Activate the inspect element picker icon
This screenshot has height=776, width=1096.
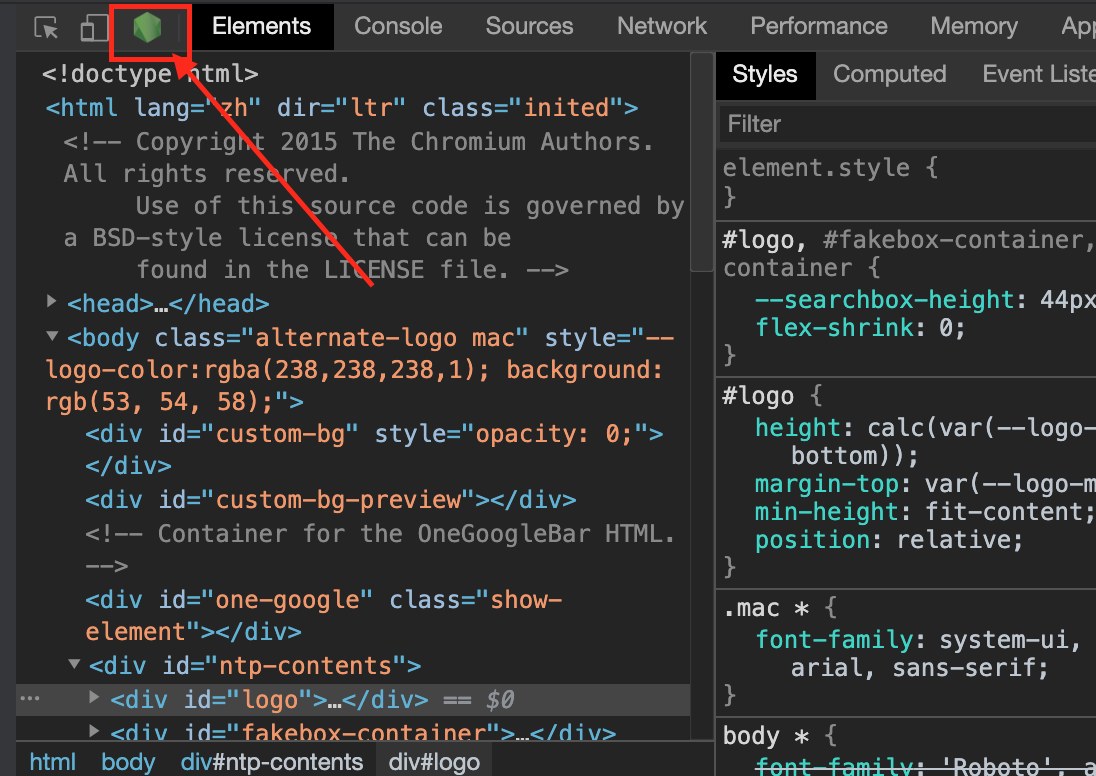(x=47, y=27)
